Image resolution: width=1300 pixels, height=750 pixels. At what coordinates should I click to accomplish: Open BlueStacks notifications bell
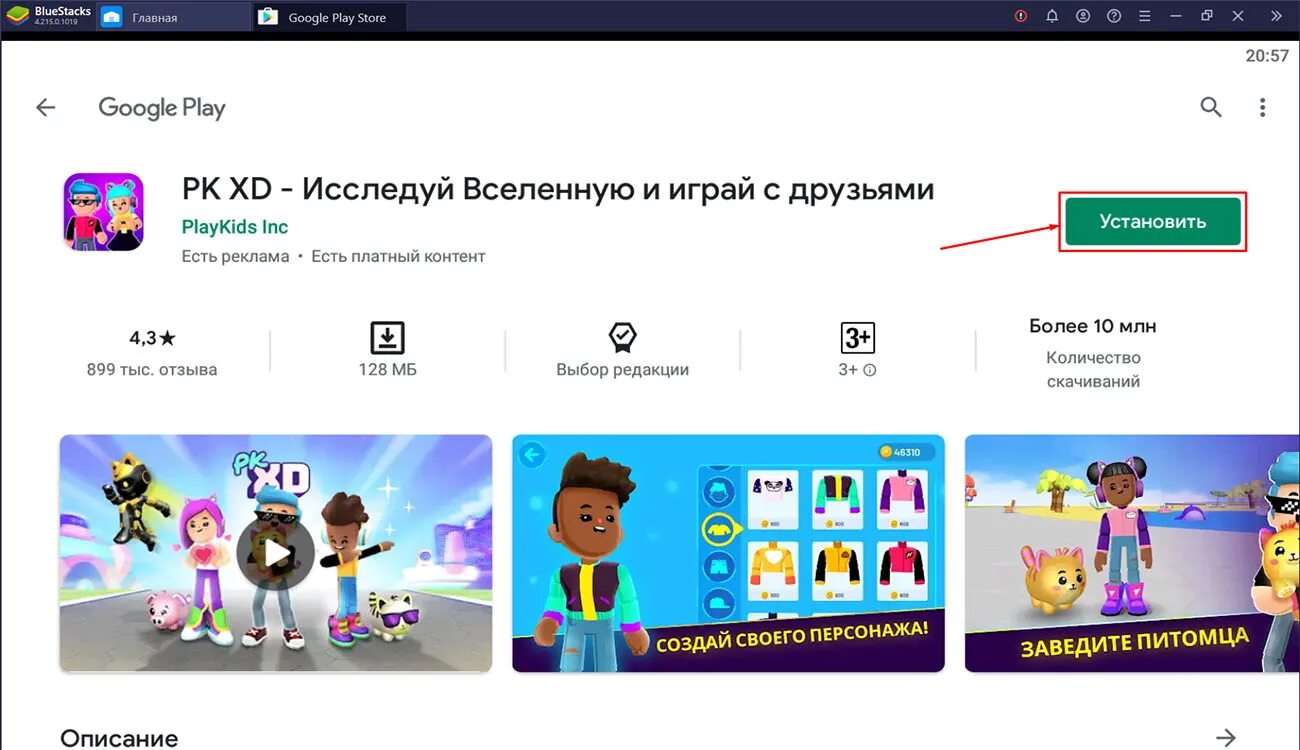coord(1052,16)
